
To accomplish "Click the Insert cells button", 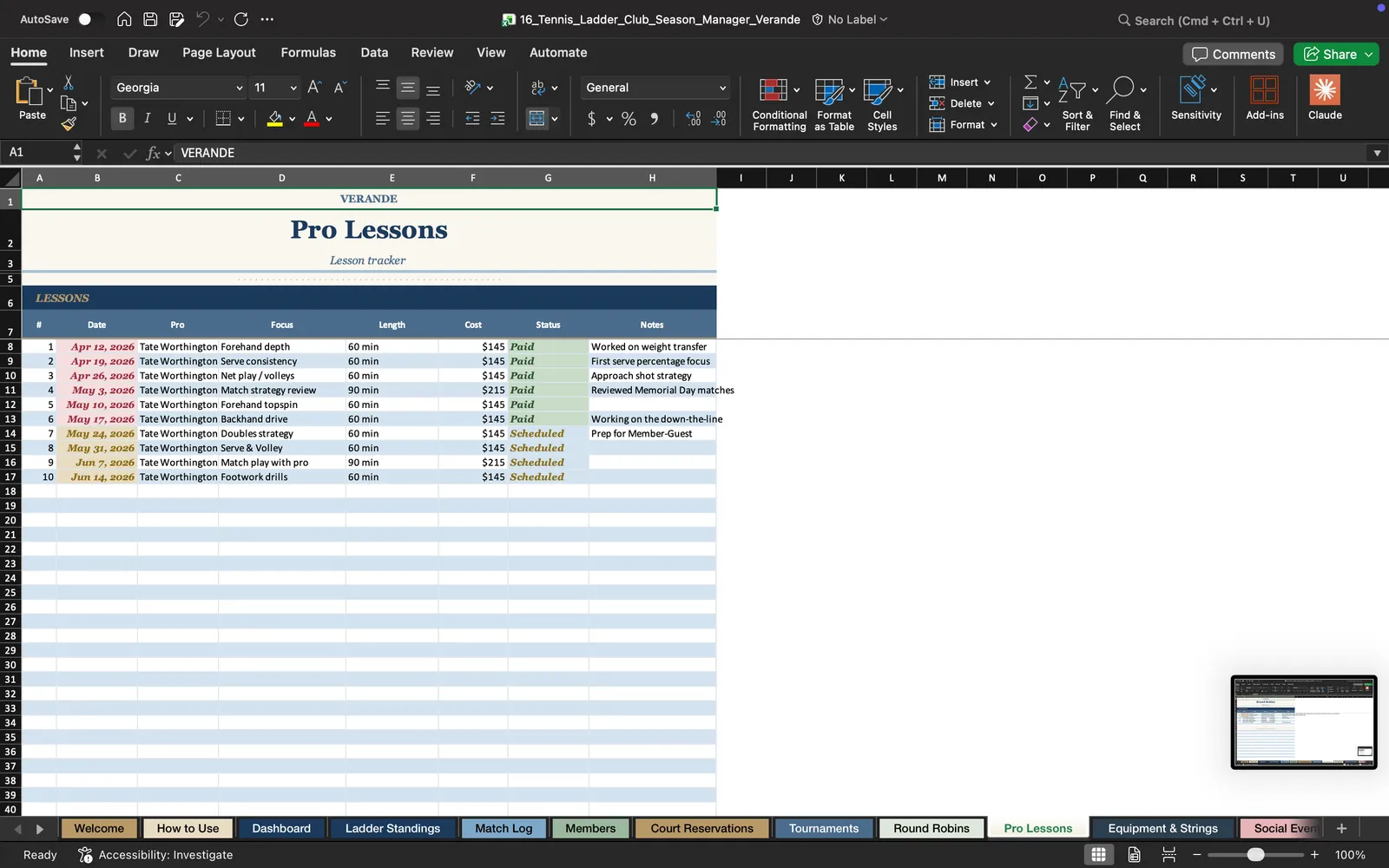I will (x=959, y=82).
